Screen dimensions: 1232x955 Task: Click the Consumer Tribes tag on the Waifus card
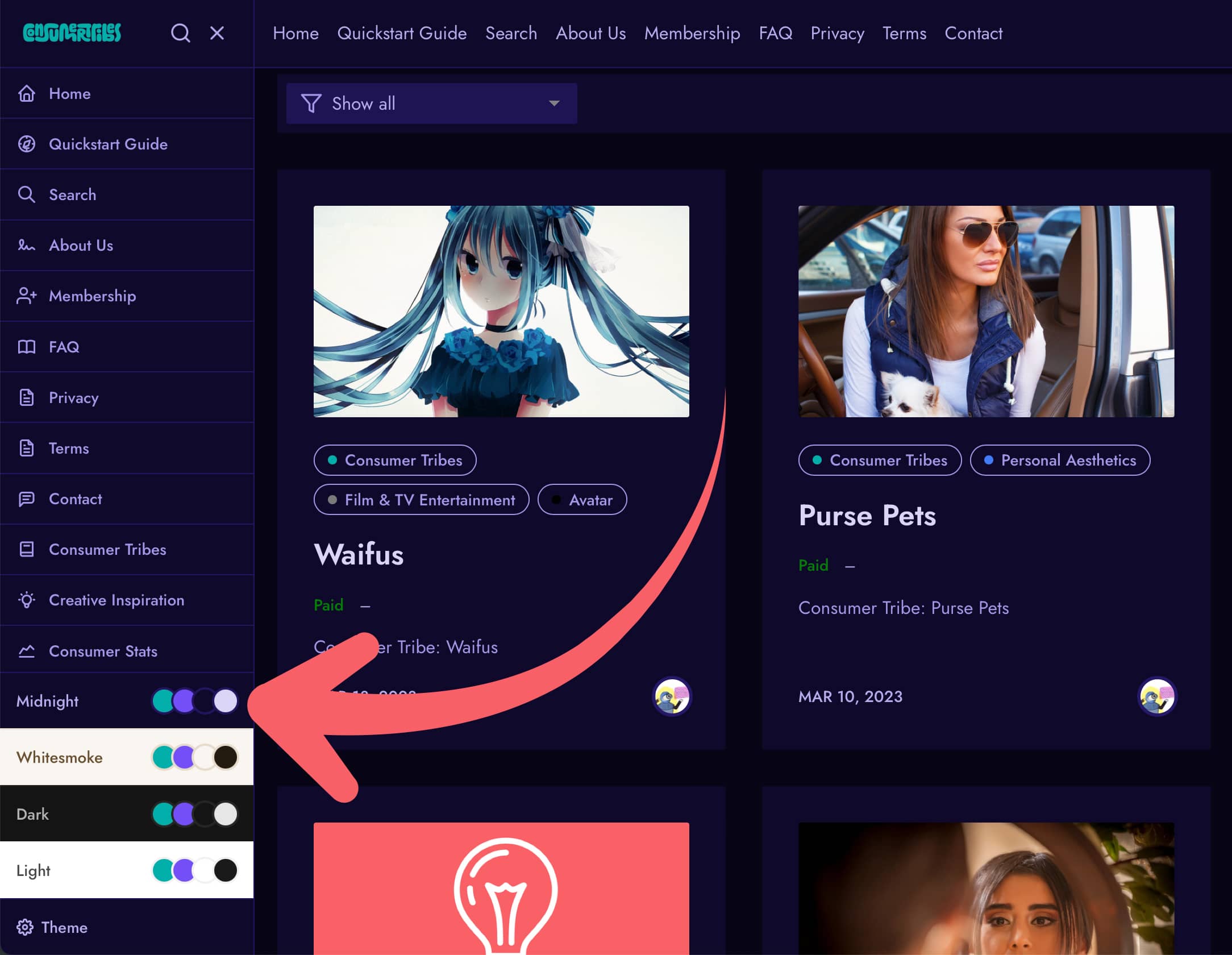pyautogui.click(x=395, y=460)
